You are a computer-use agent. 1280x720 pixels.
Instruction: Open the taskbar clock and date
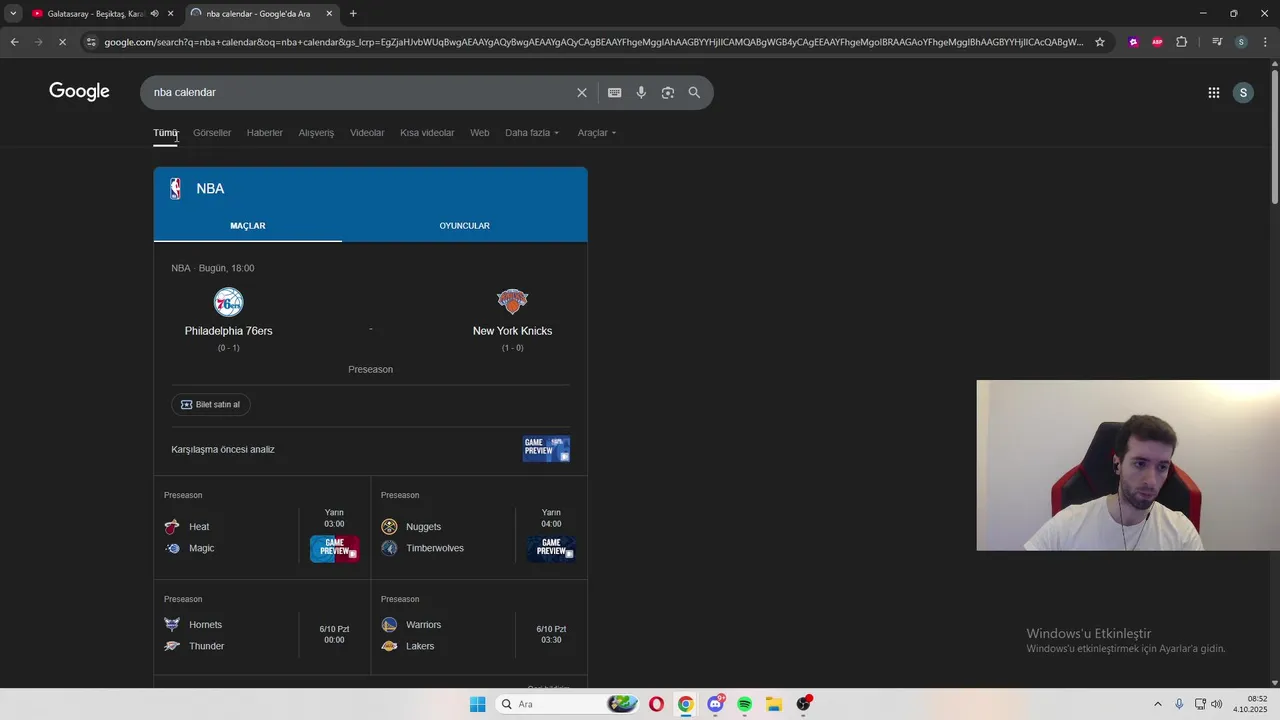[x=1250, y=704]
